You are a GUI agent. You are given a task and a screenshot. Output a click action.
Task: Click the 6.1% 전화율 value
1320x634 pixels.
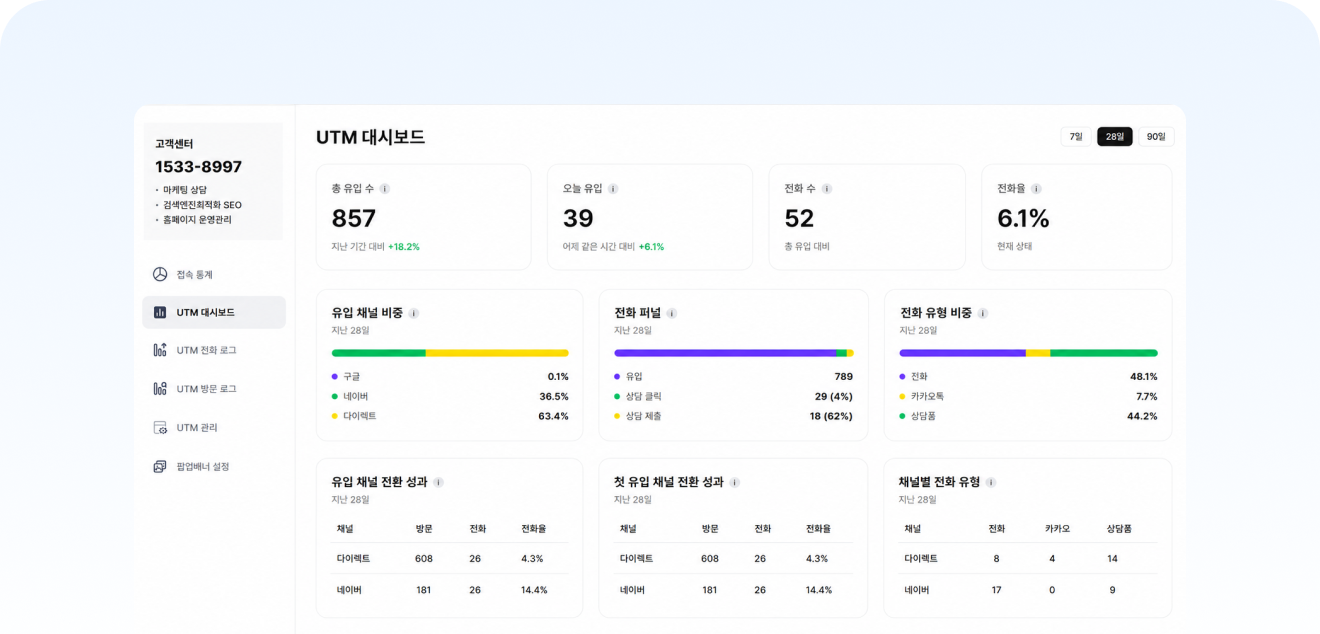[x=1023, y=218]
